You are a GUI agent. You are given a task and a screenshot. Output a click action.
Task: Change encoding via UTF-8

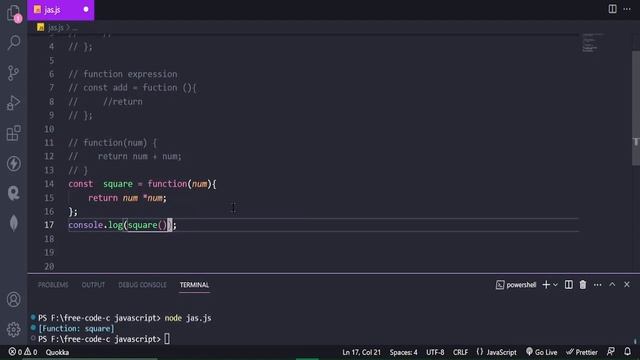(x=435, y=352)
